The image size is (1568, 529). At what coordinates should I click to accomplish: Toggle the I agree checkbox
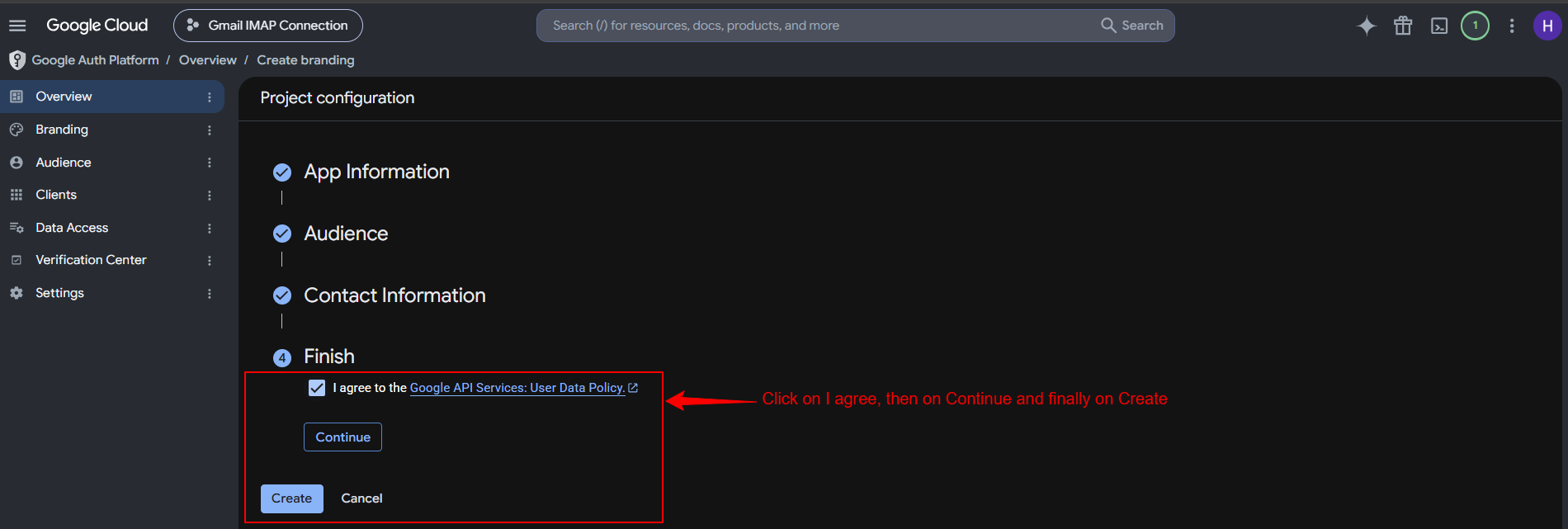tap(317, 388)
